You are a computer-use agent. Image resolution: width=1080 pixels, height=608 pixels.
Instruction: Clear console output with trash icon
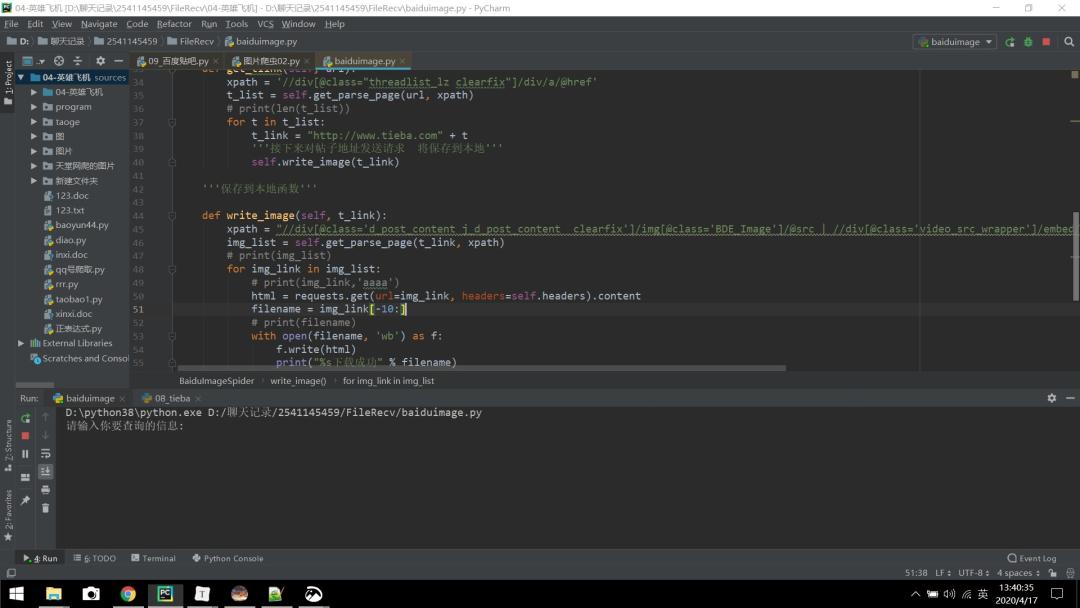coord(45,508)
